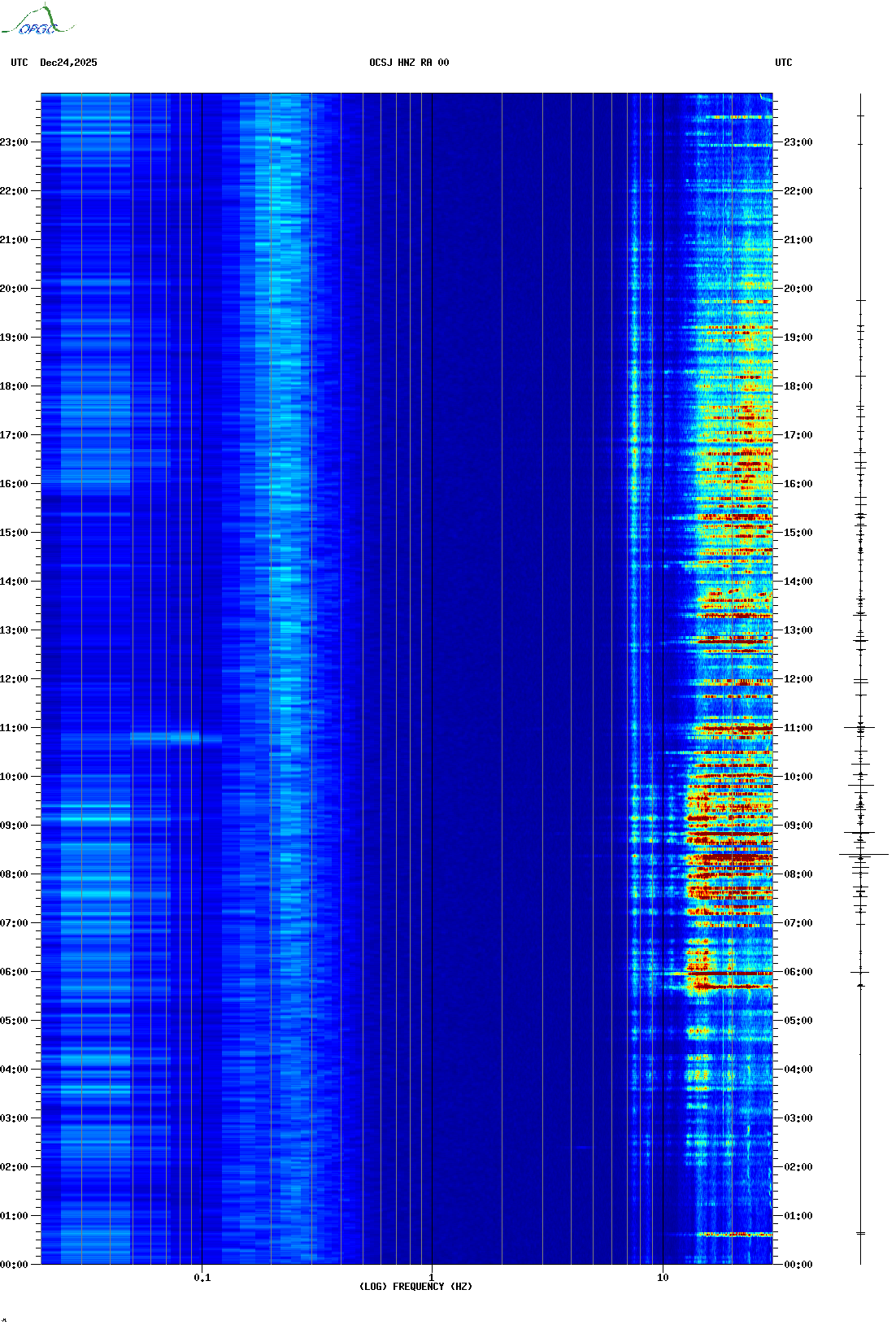Select the 03:00 time marker on left axis
The image size is (896, 1329).
pos(15,1118)
